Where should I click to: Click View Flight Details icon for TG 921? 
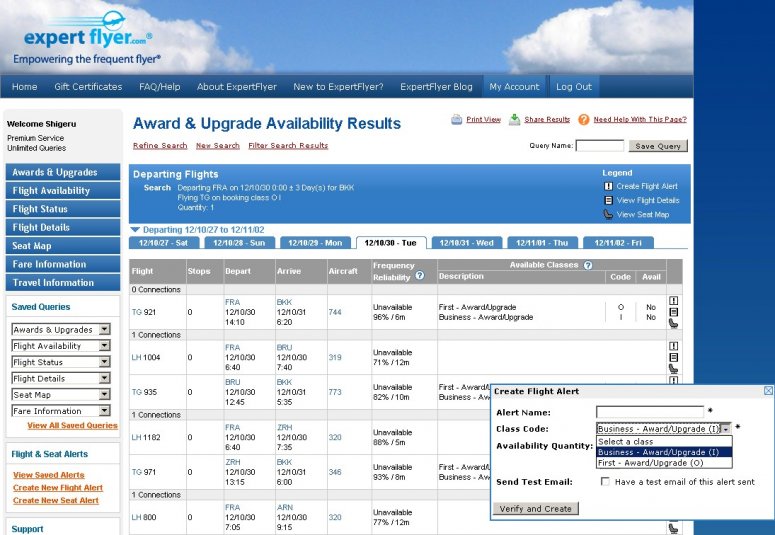[x=673, y=312]
